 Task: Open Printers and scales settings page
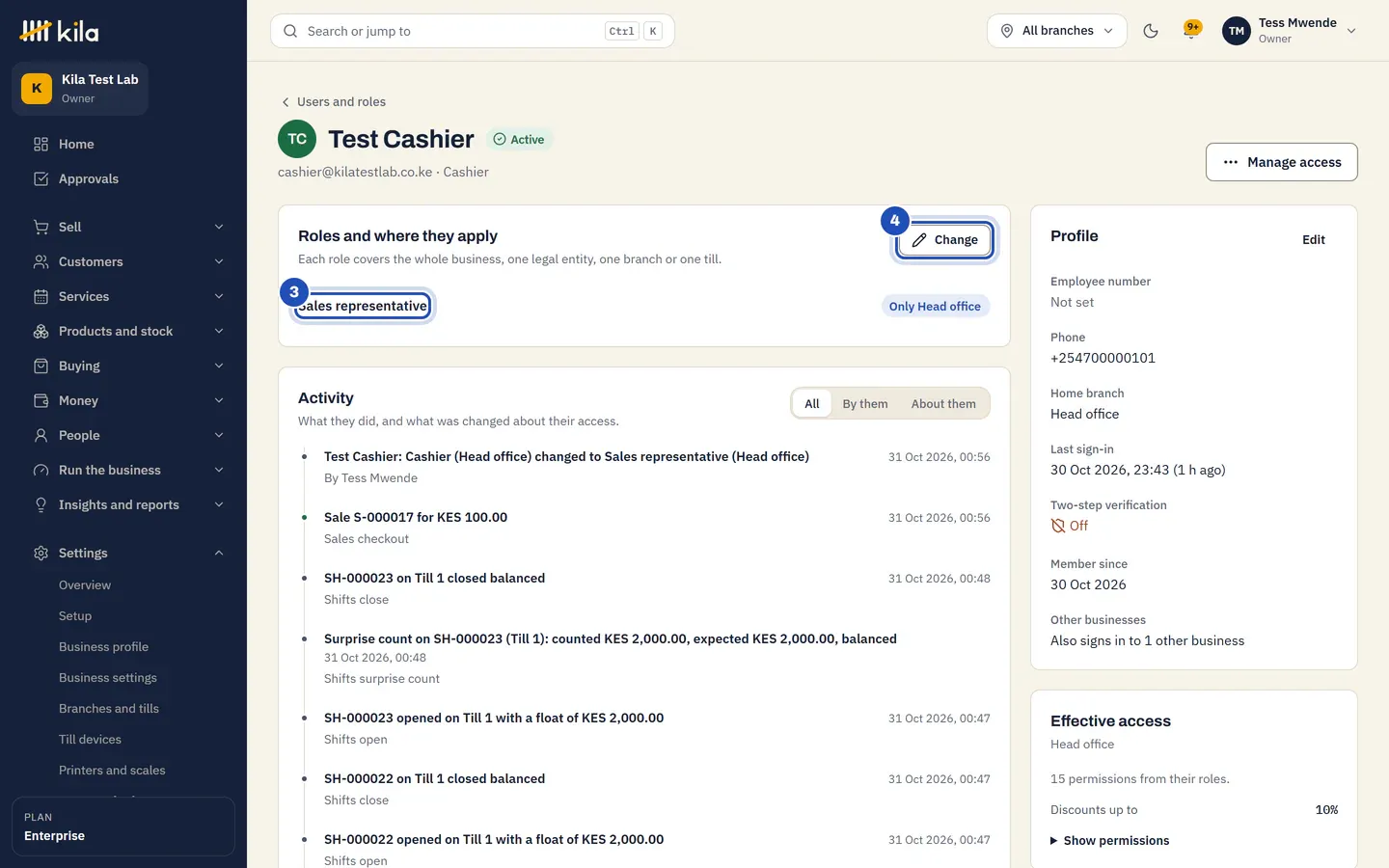click(112, 770)
